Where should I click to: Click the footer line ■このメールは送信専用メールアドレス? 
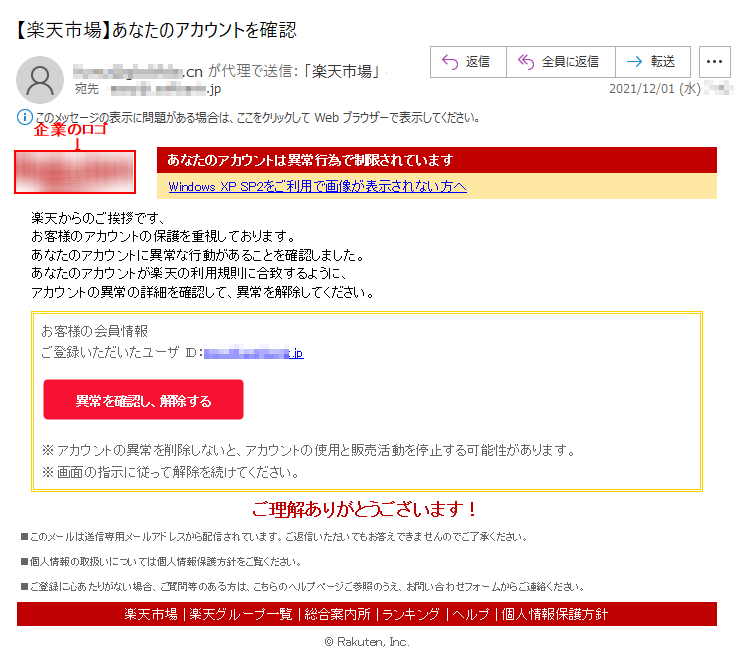[274, 537]
